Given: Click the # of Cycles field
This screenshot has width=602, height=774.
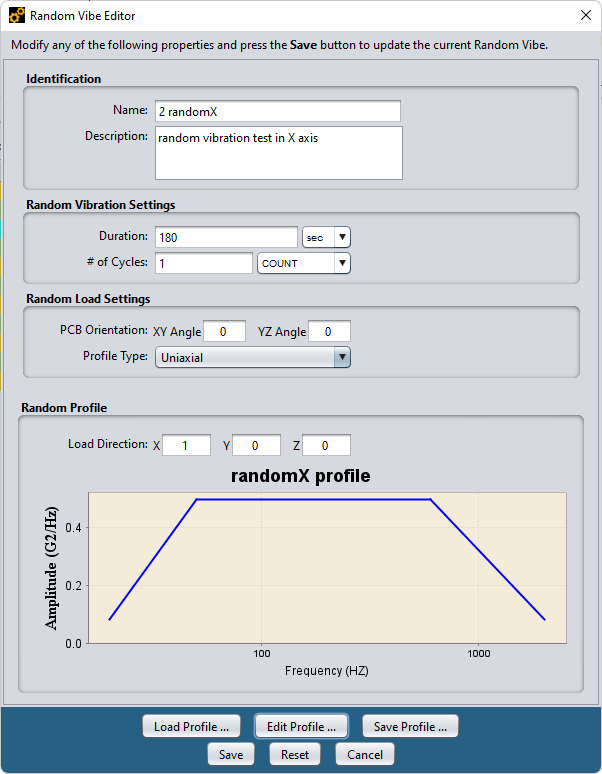Looking at the screenshot, I should [x=203, y=263].
